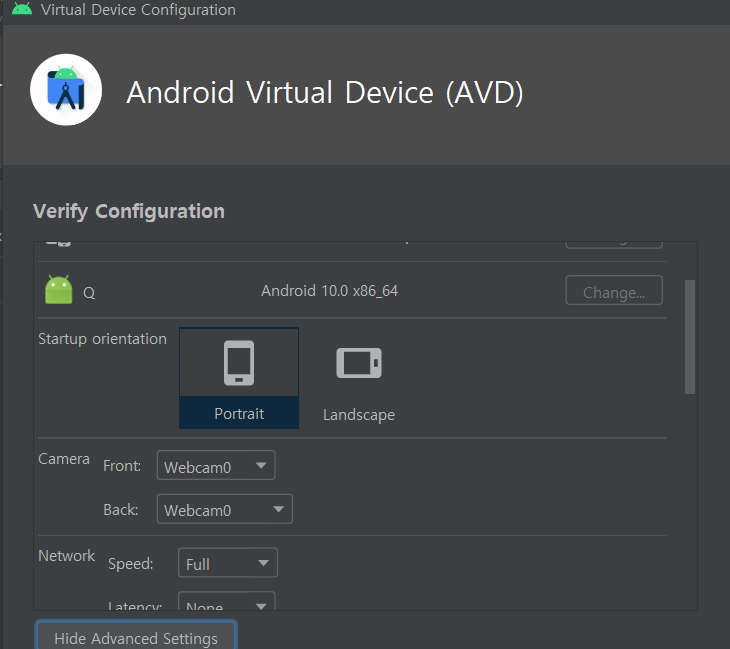Select Landscape startup orientation
730x649 pixels.
pos(358,378)
